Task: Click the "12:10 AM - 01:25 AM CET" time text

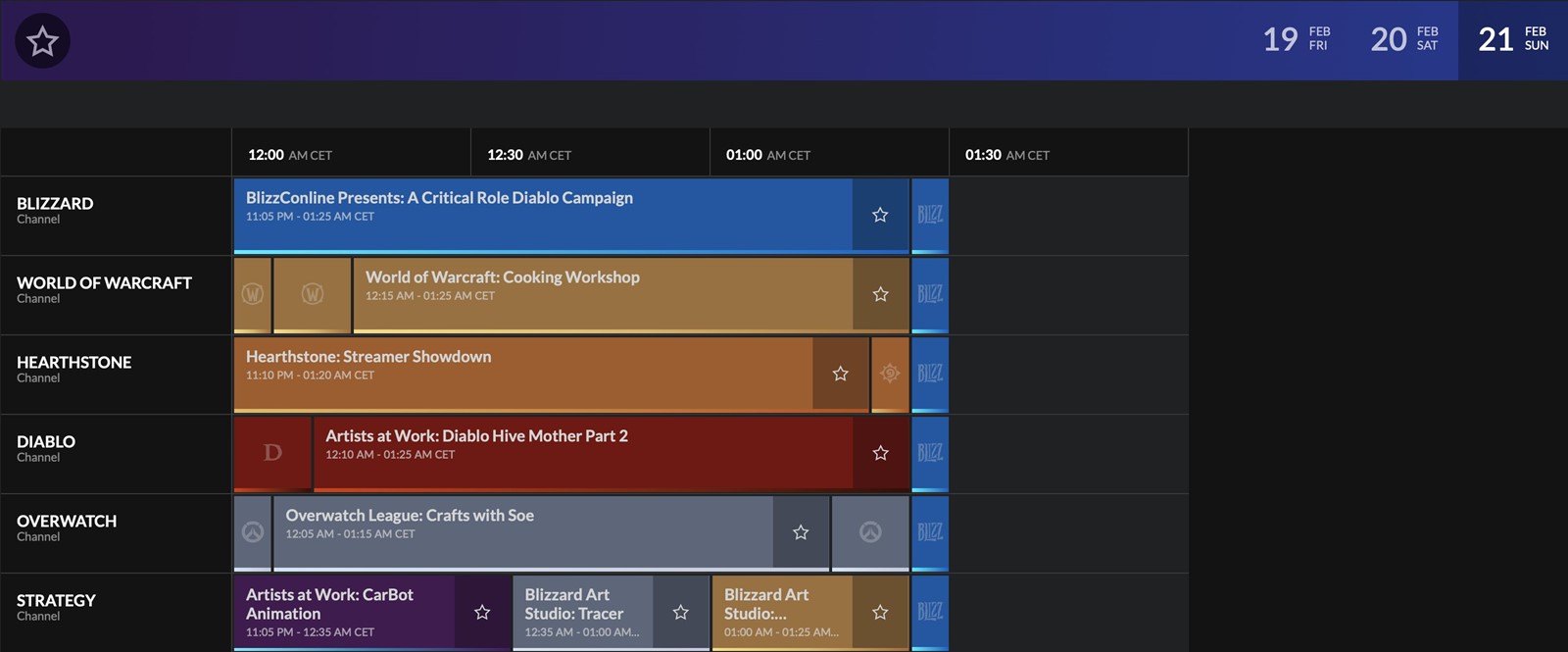Action: pos(390,455)
